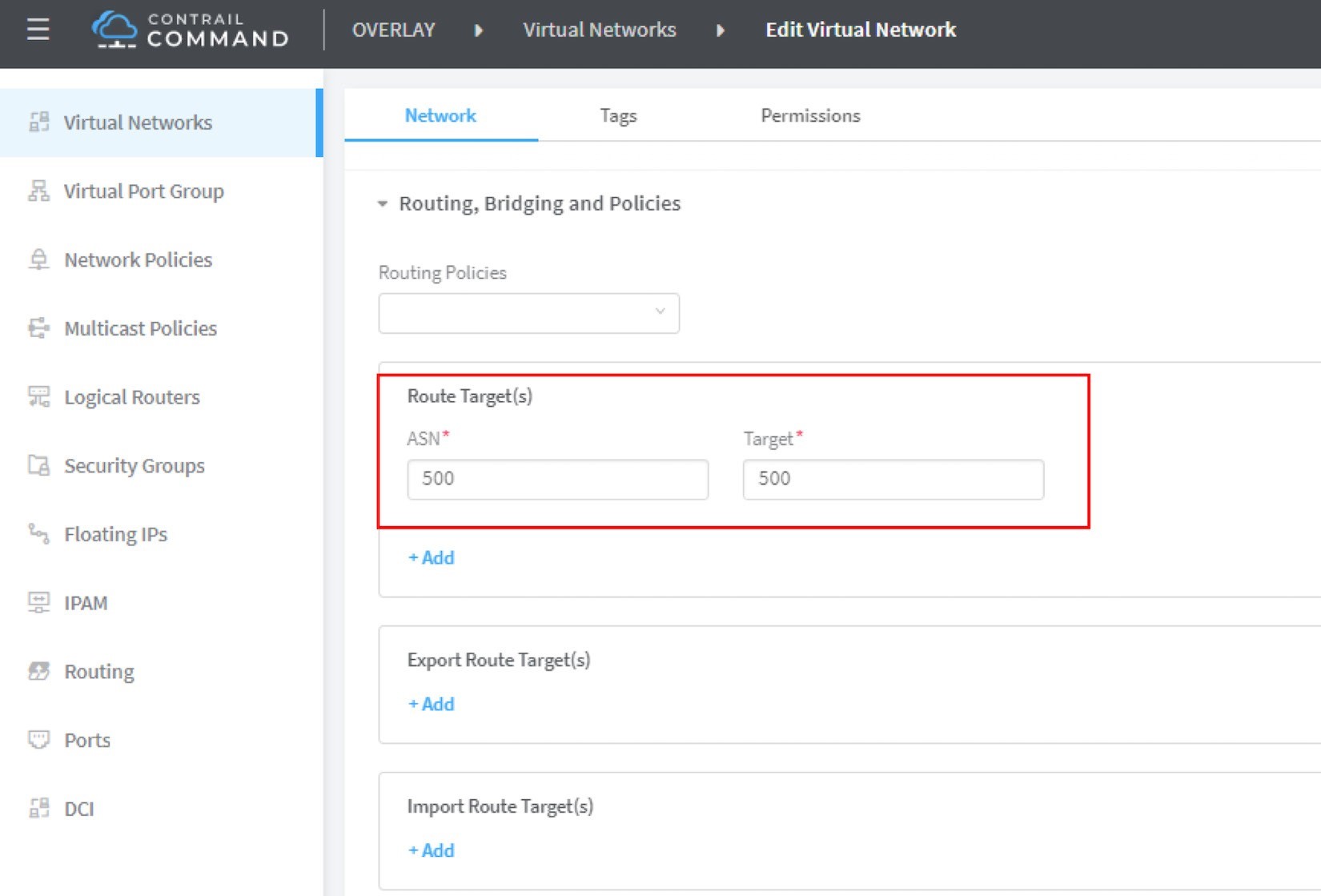This screenshot has height=896, width=1321.
Task: Click the Ports sidebar icon
Action: coord(38,739)
